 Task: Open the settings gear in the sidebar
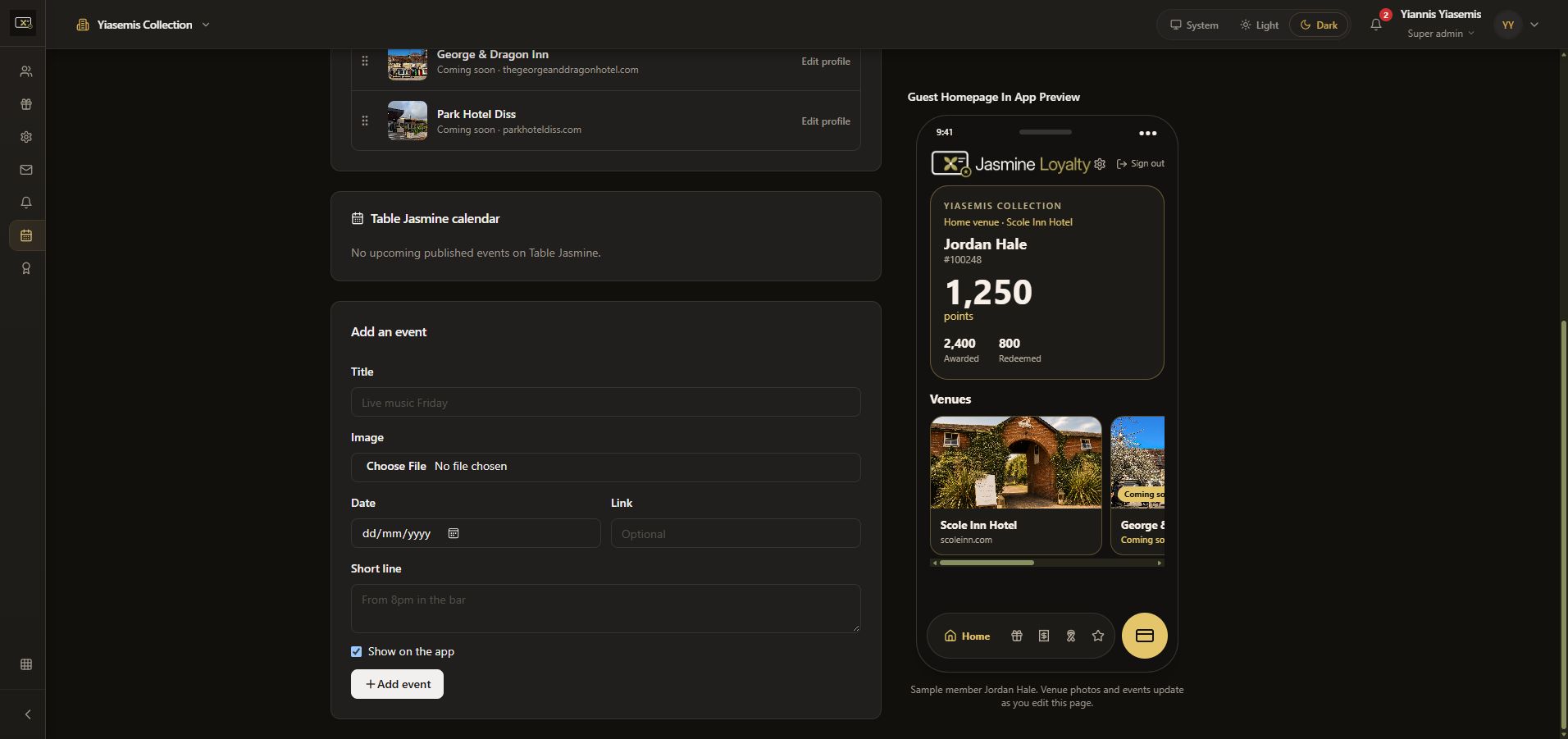(26, 137)
